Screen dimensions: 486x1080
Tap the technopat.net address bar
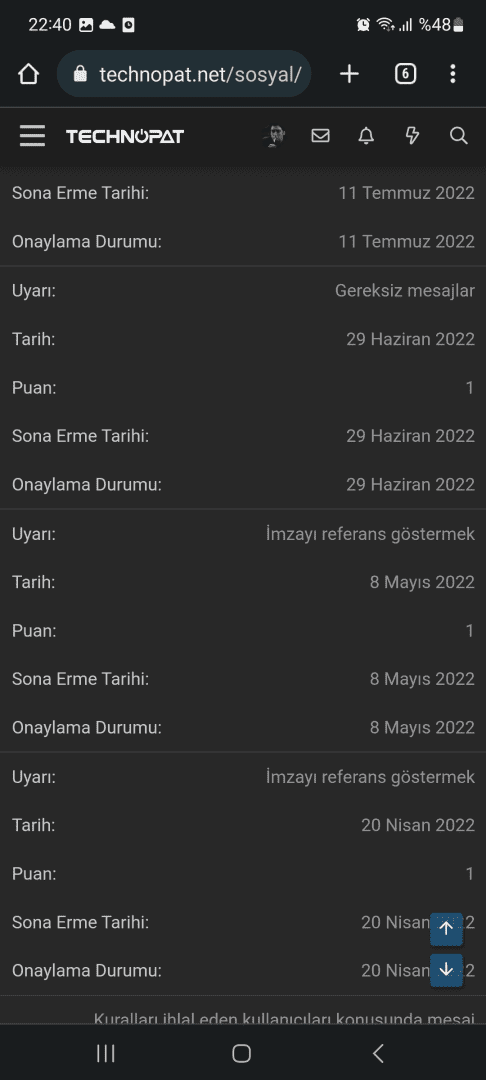184,74
